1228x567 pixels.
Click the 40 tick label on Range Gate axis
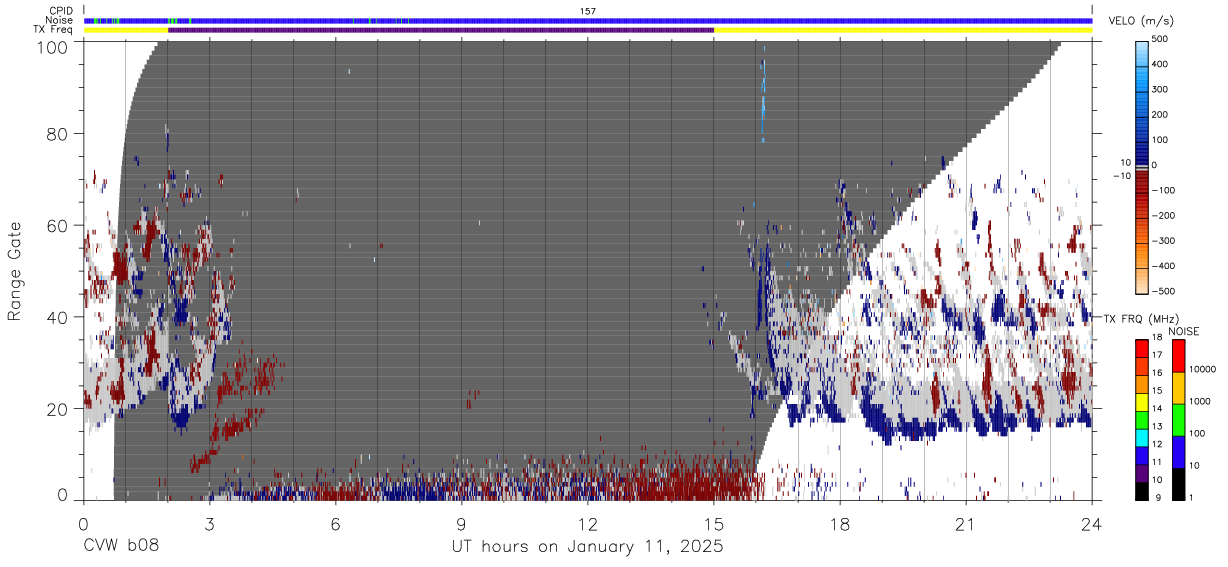click(x=59, y=317)
